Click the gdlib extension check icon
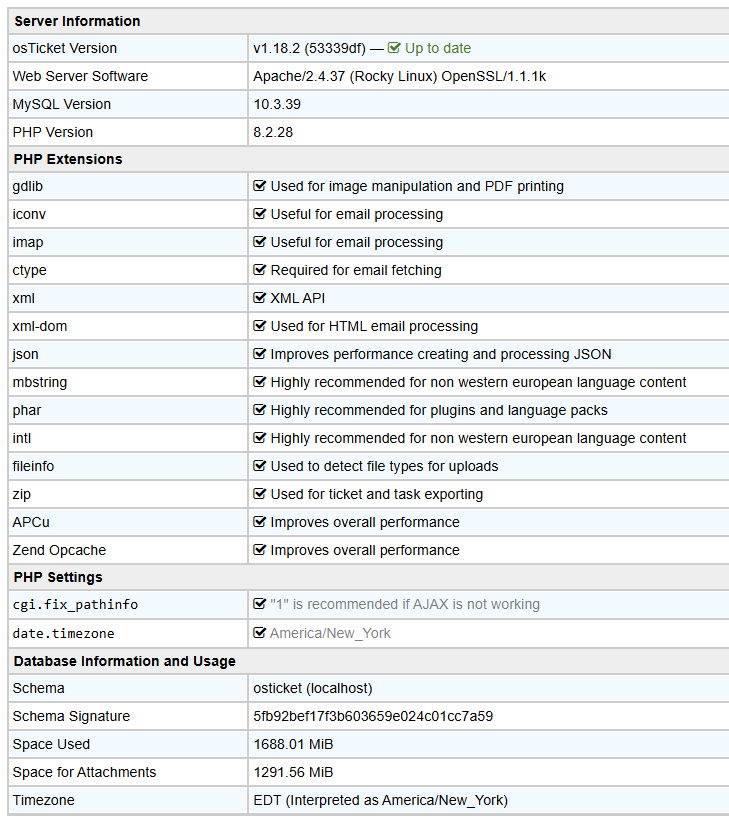Image resolution: width=729 pixels, height=835 pixels. (x=260, y=186)
